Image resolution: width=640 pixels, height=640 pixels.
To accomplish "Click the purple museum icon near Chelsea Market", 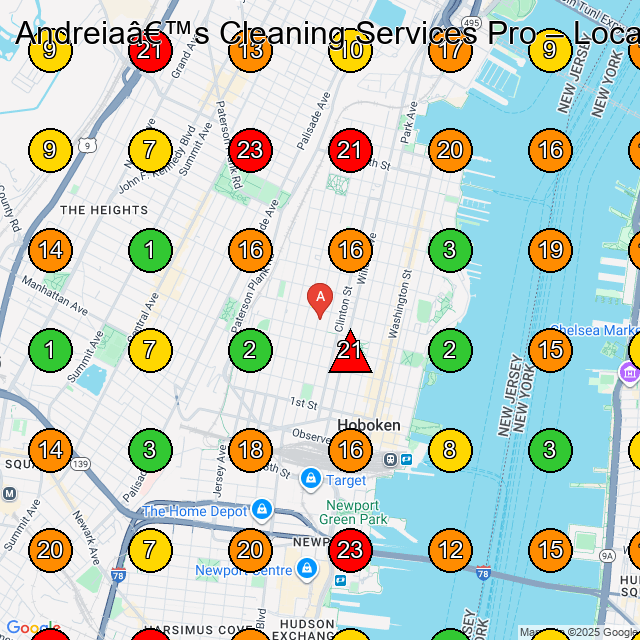I will [x=629, y=373].
